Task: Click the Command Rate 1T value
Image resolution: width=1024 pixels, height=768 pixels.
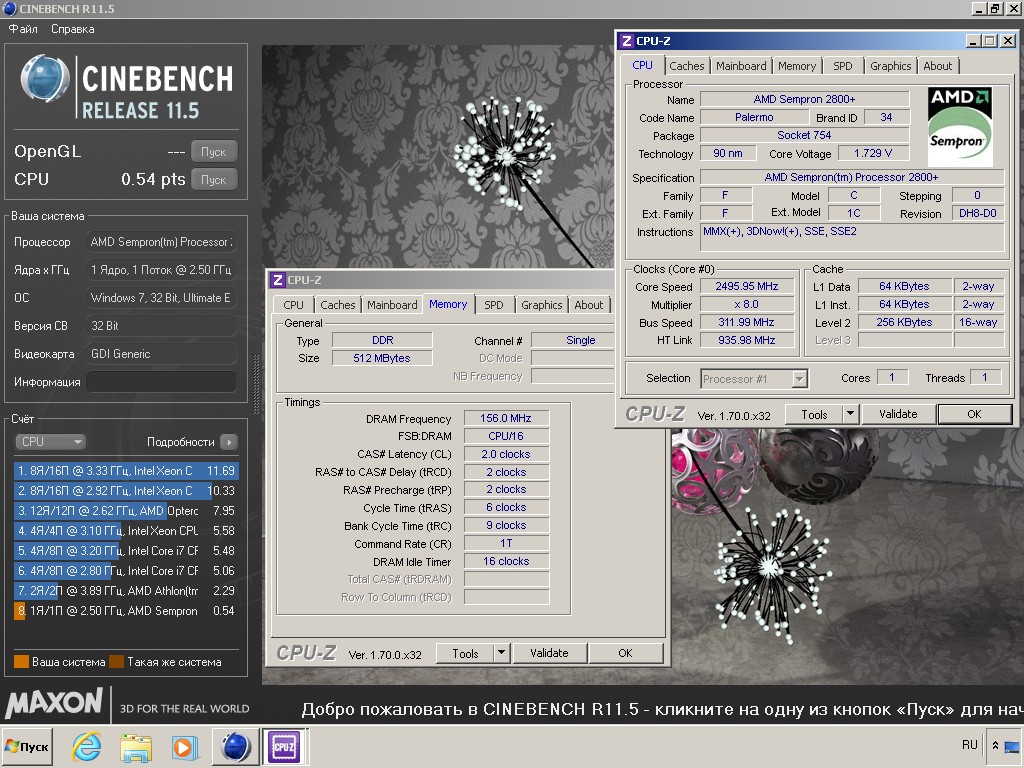Action: 506,543
